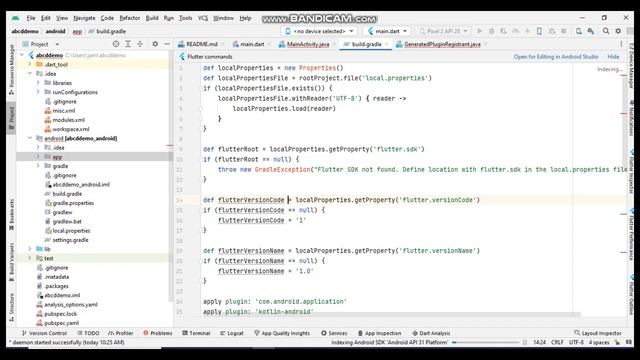Close the build.gradle editor tab
The width and height of the screenshot is (640, 360).
[x=387, y=44]
